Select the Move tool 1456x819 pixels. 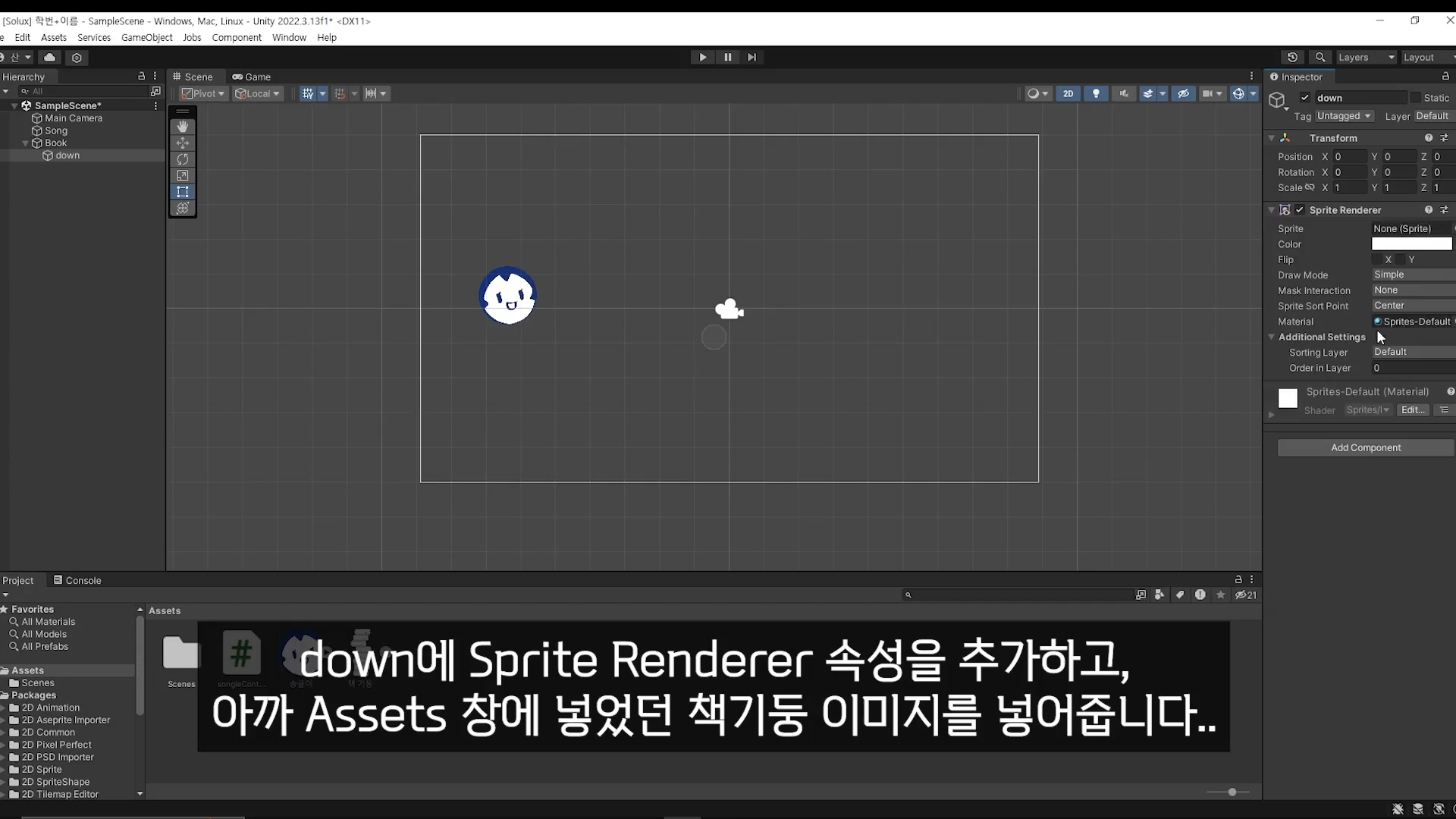pos(183,143)
